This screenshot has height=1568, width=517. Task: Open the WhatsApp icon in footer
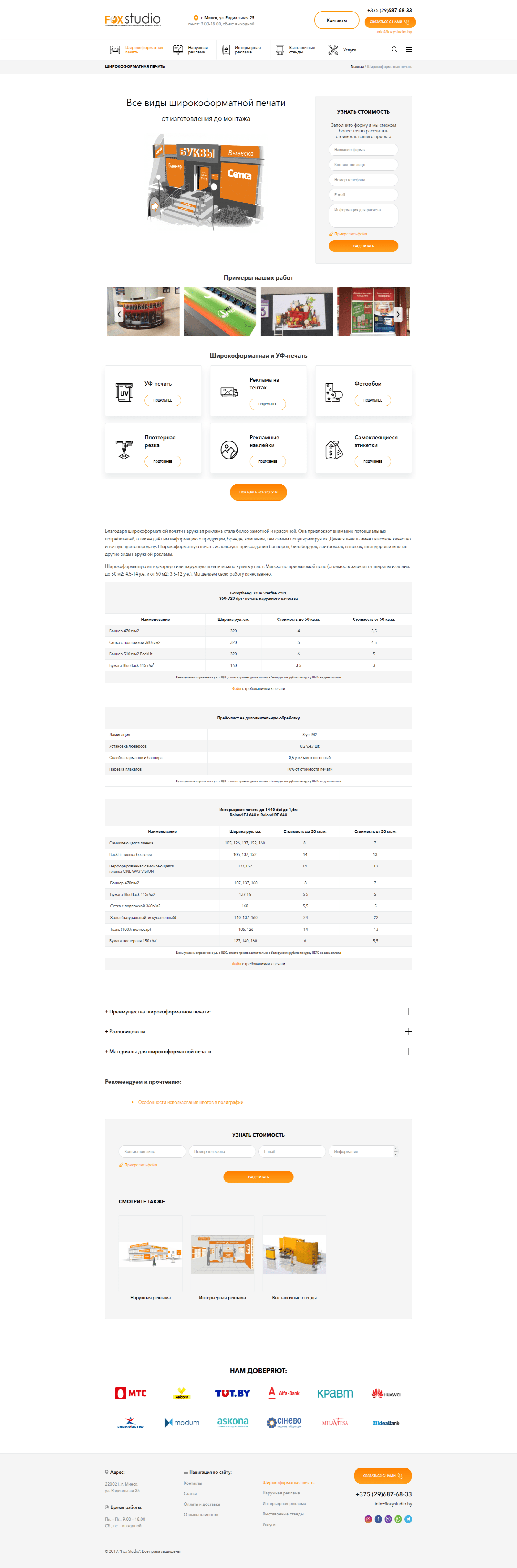pos(398,1519)
